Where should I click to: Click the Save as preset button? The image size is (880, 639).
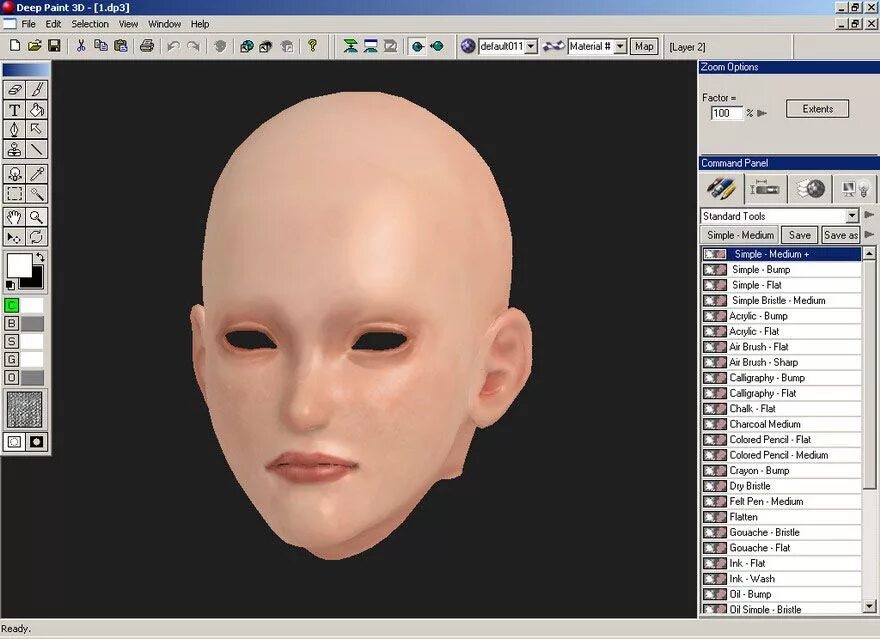point(840,235)
